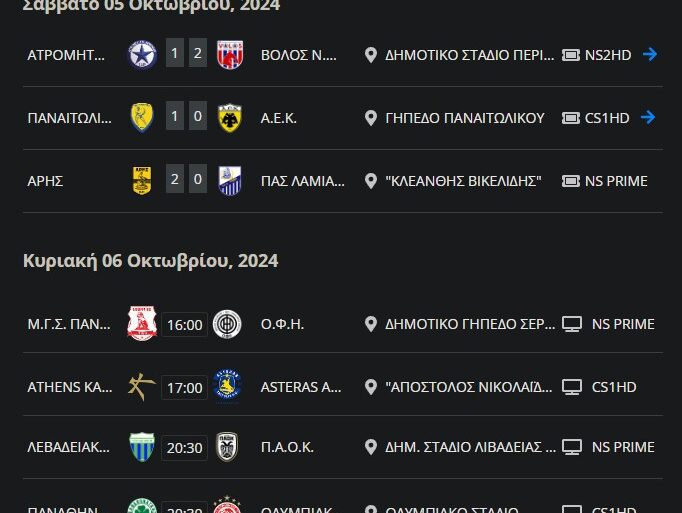Open Panaitolikos stadium location link
This screenshot has height=513, width=682.
click(464, 118)
